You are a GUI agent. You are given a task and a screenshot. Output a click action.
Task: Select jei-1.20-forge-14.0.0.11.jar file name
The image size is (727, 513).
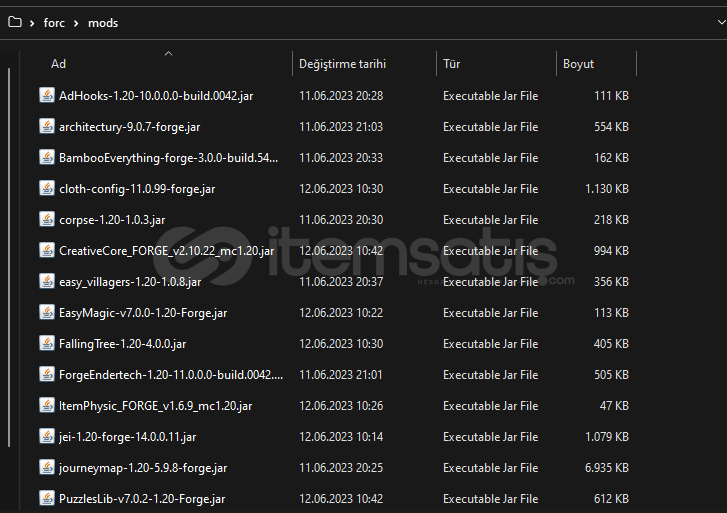[x=128, y=437]
